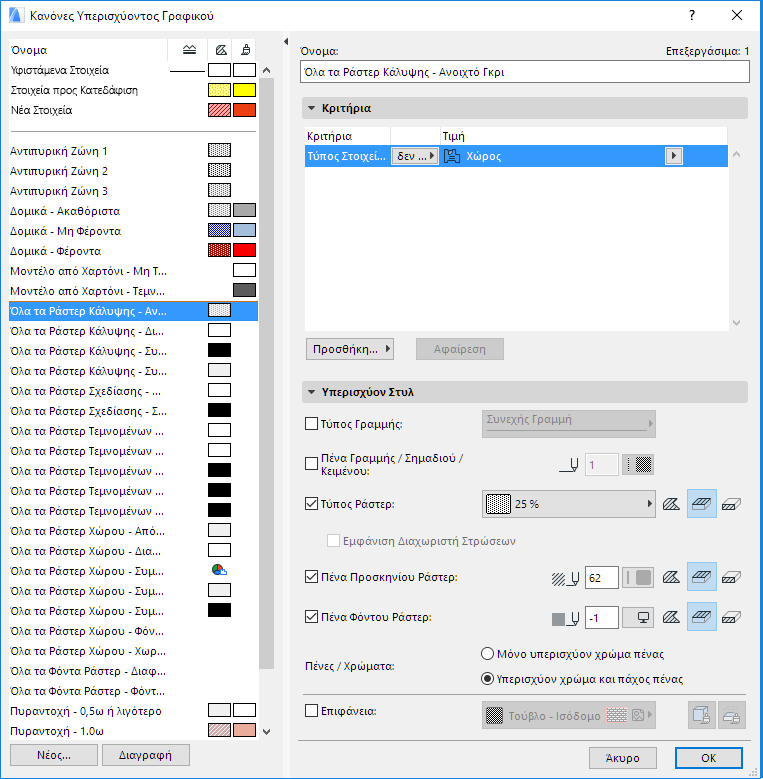Select rule Πυραντοχή - 0,5ω ή λιγότερο
This screenshot has height=779, width=763.
(133, 711)
